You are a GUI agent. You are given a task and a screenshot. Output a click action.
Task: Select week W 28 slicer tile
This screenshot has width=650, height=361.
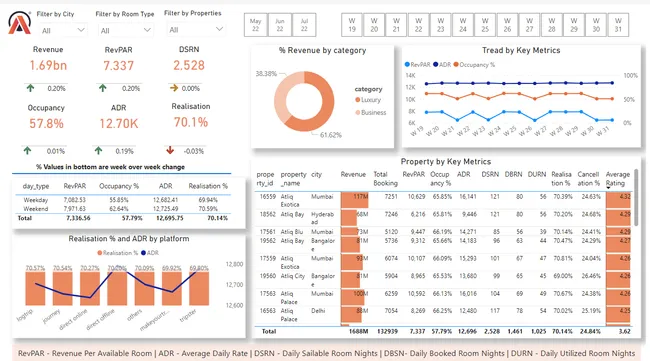(x=552, y=25)
